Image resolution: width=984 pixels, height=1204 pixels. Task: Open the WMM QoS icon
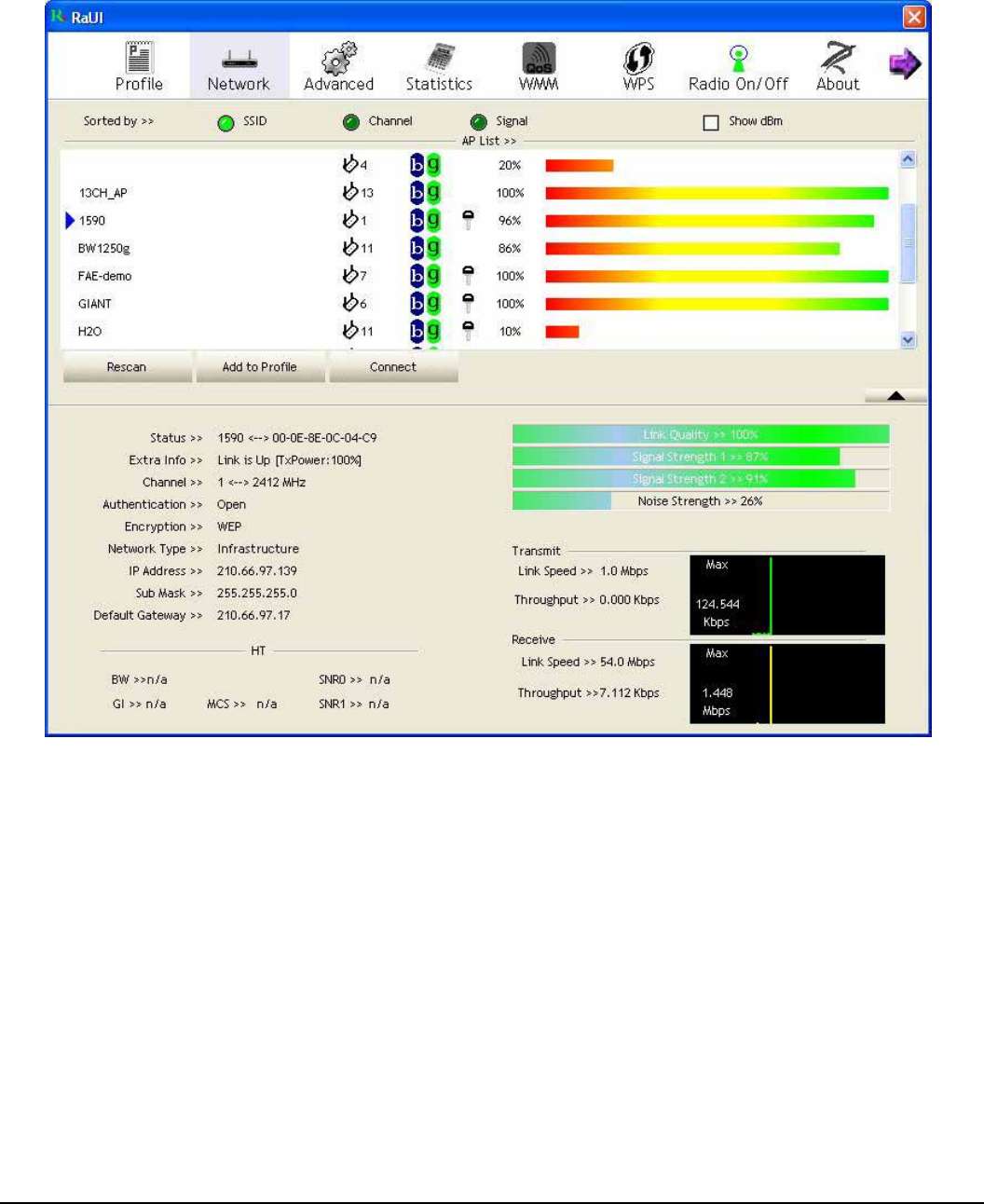[539, 59]
